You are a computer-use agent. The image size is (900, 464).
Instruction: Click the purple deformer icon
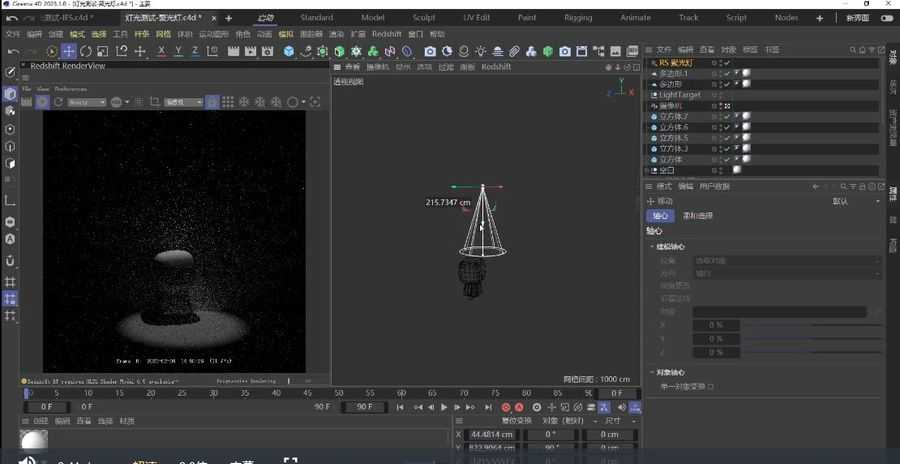(x=406, y=51)
